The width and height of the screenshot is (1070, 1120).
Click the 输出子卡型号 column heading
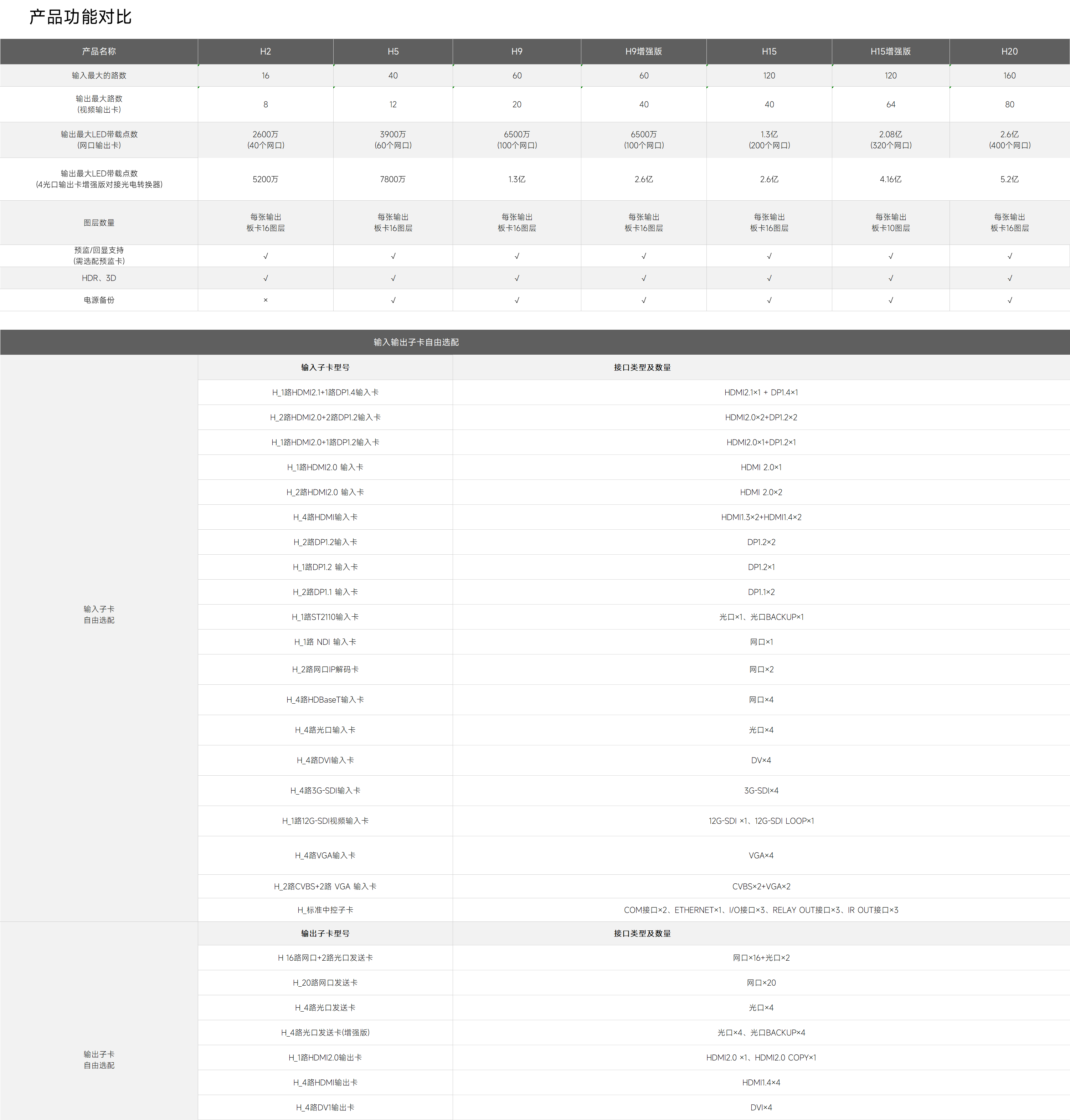(325, 934)
